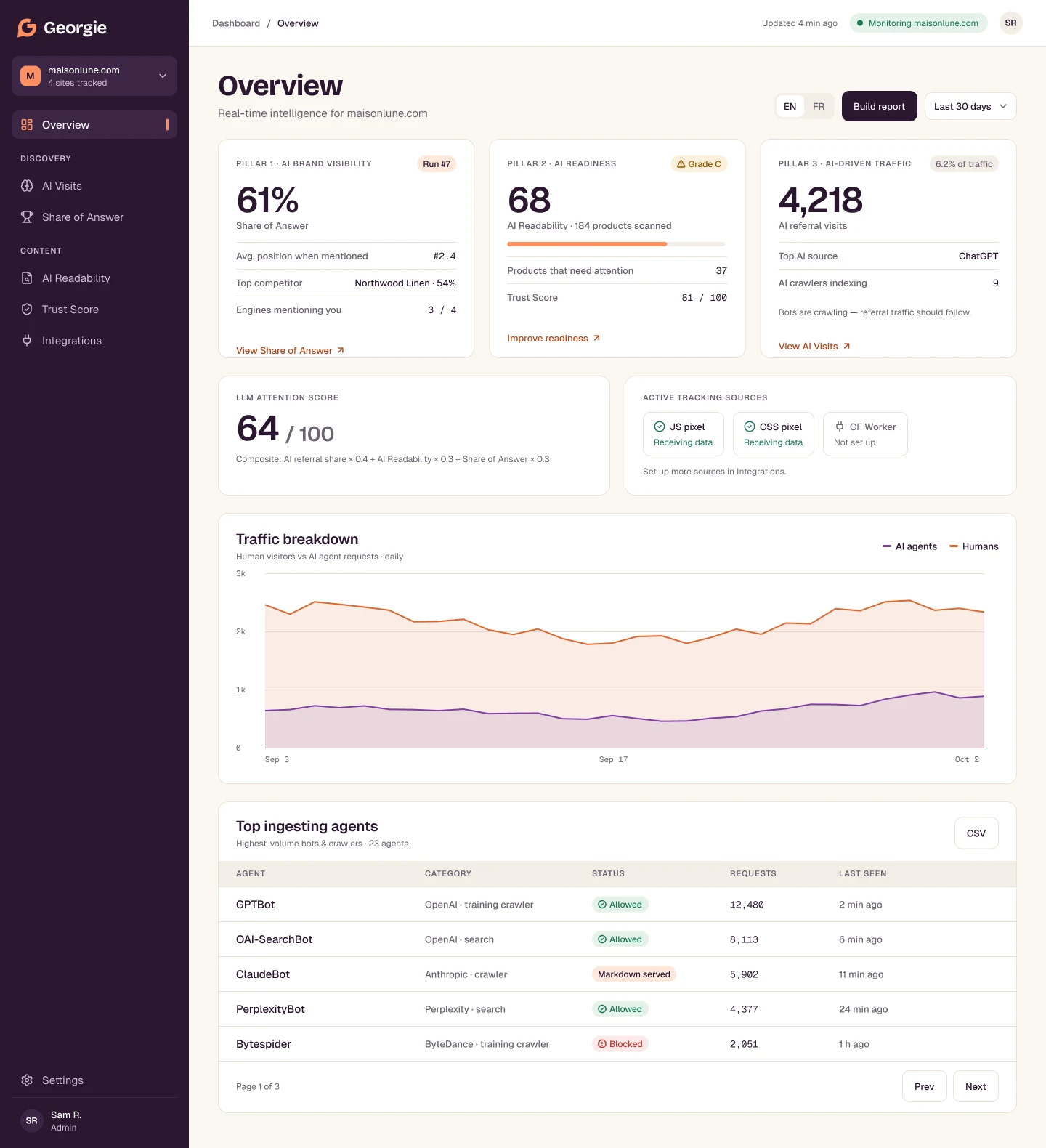This screenshot has height=1148, width=1046.
Task: Follow the Improve readiness link
Action: [x=554, y=339]
